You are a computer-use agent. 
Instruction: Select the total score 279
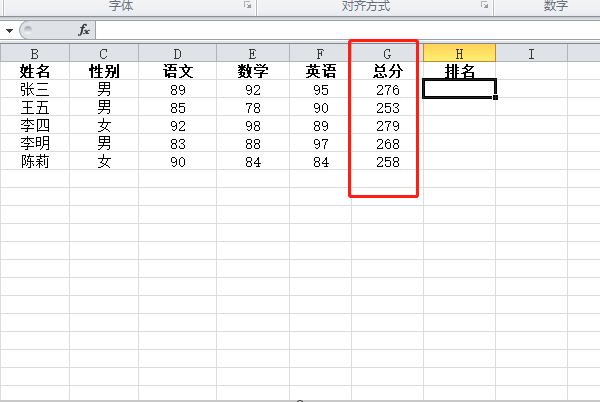(x=387, y=125)
